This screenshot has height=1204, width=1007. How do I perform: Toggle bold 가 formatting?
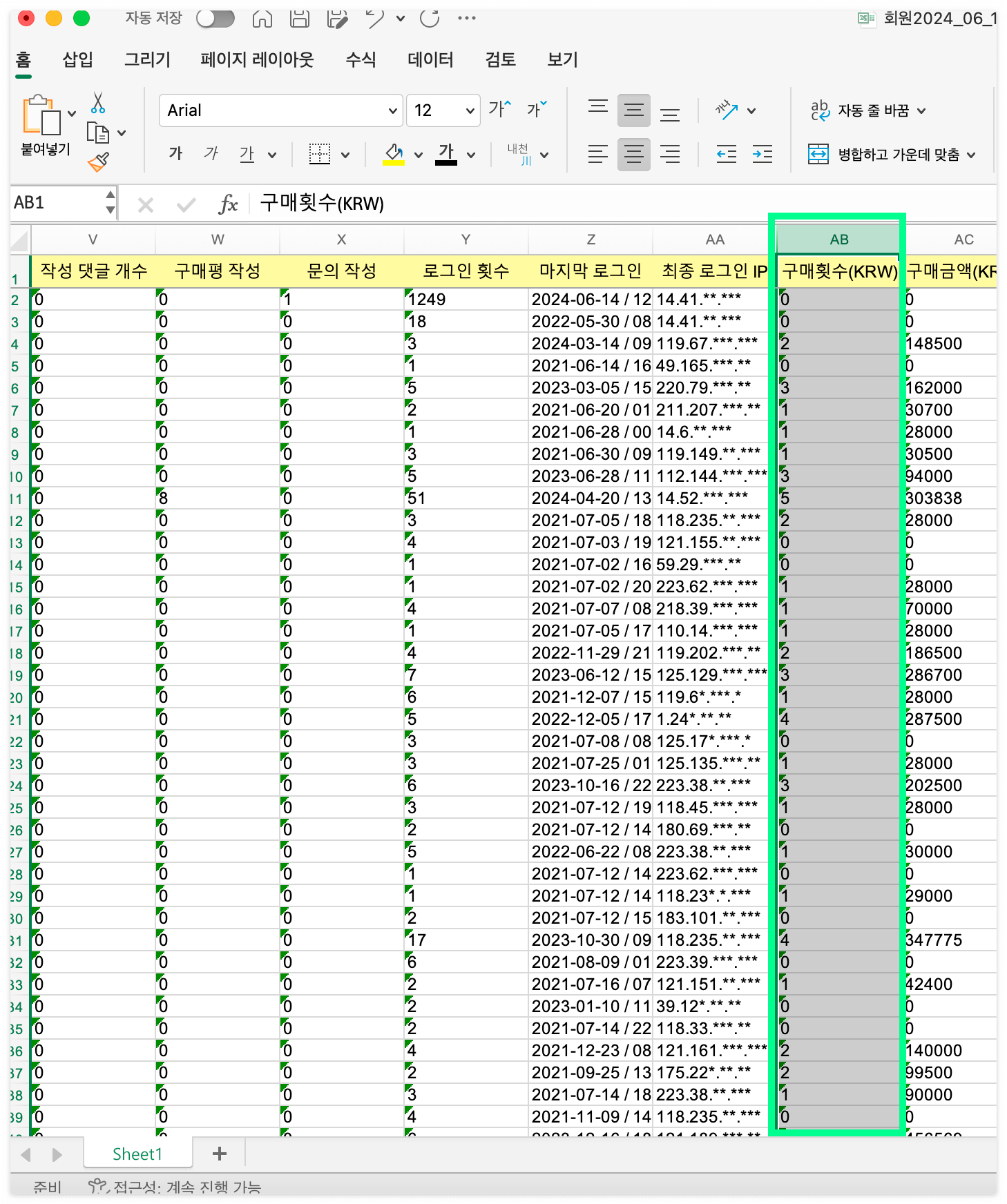pyautogui.click(x=175, y=153)
